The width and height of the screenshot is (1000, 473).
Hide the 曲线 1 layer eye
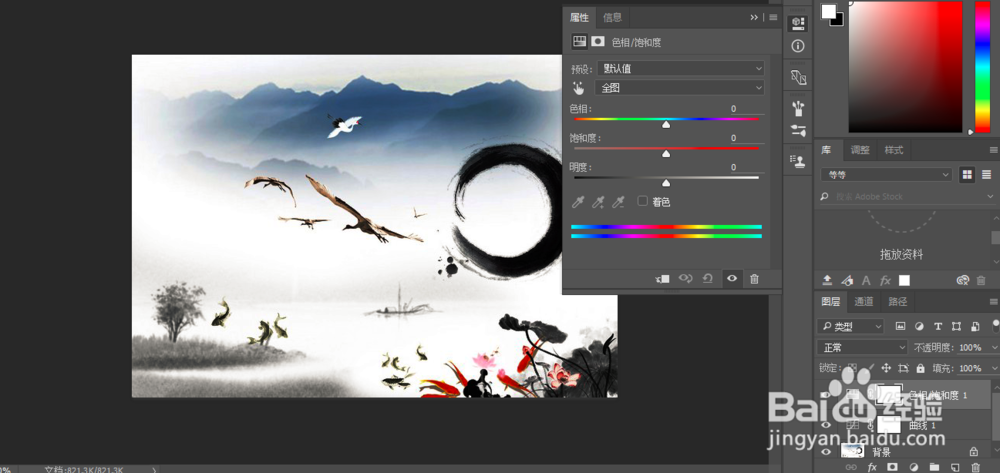[826, 425]
